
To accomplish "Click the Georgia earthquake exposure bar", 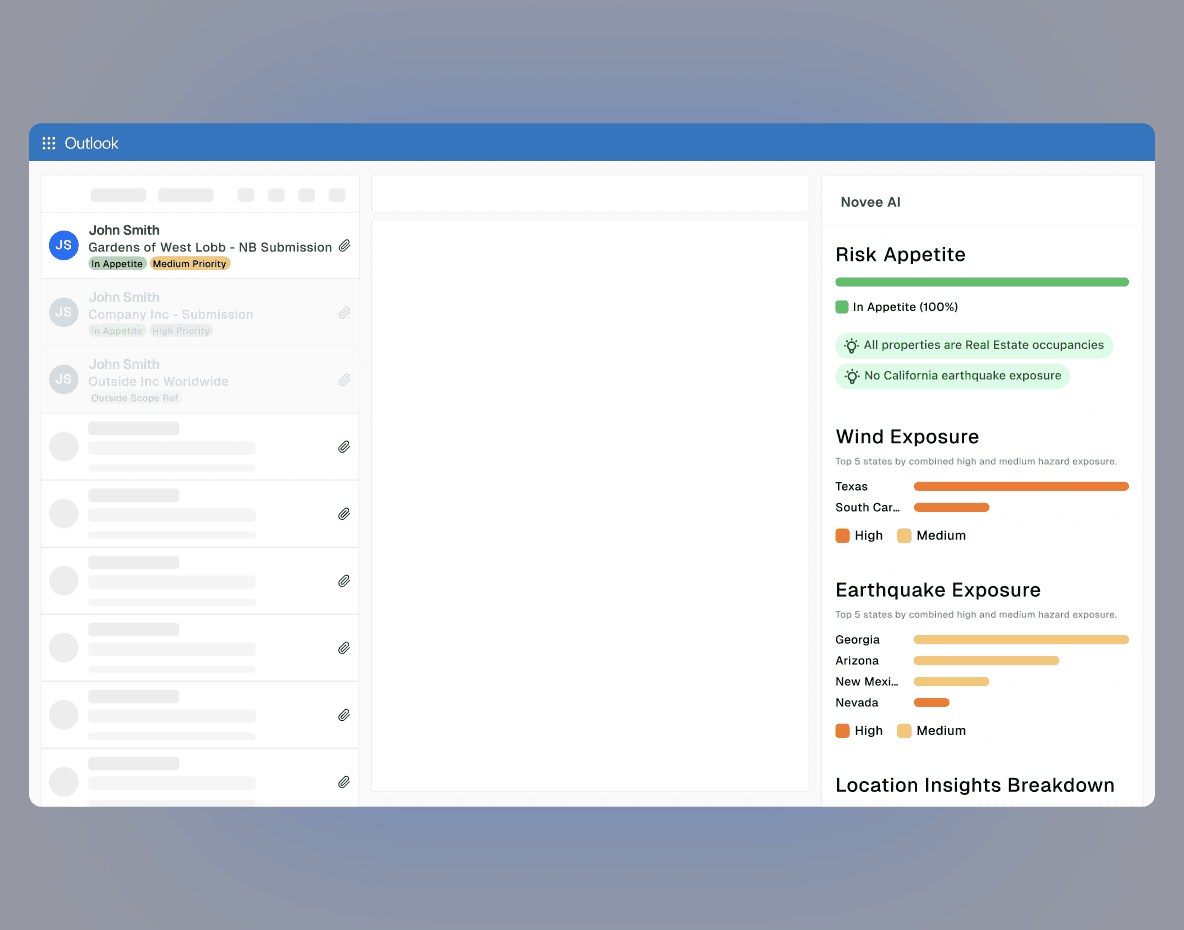I will pos(1021,640).
